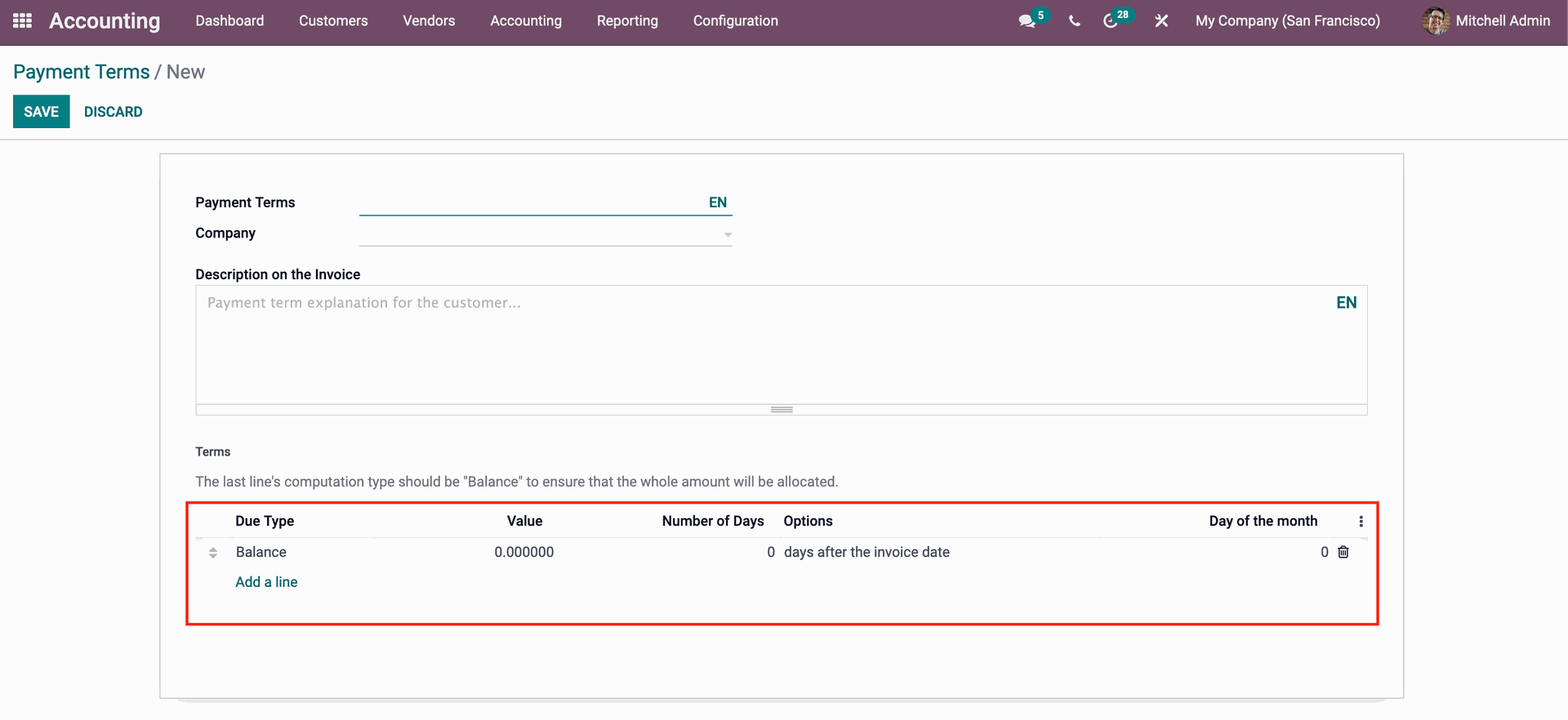Click the SAVE button

click(41, 112)
